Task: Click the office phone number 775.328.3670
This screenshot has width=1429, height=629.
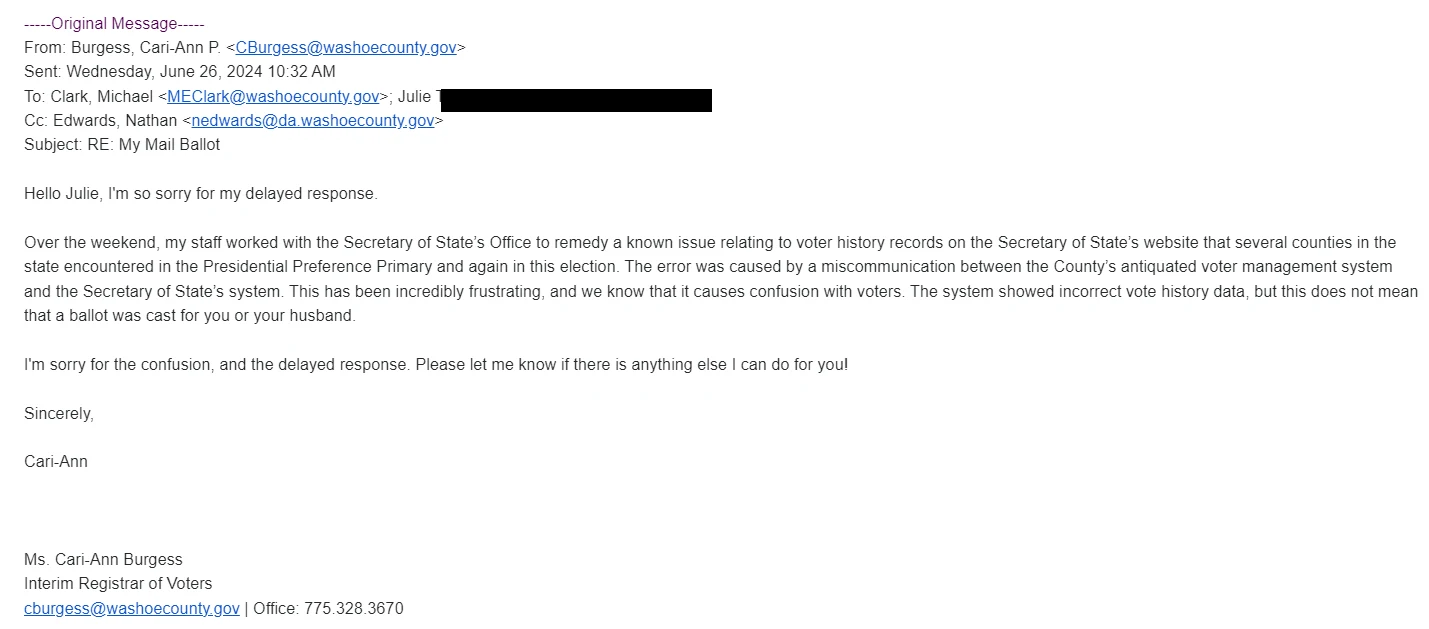Action: pyautogui.click(x=354, y=608)
